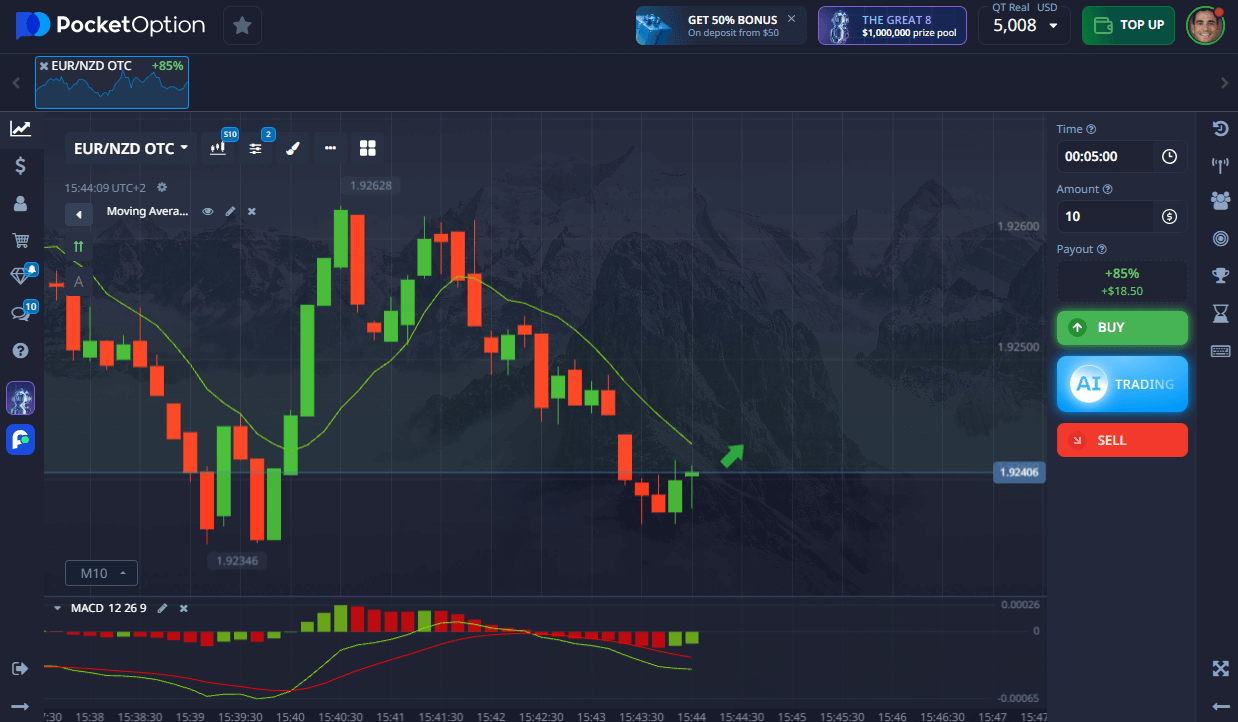1238x722 pixels.
Task: Open the indicators settings icon
Action: (x=256, y=148)
